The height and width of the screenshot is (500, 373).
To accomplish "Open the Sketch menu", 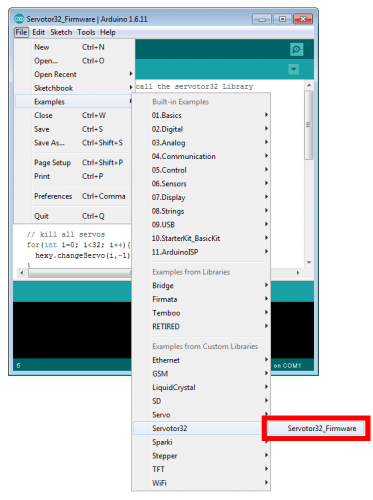I will coord(61,32).
